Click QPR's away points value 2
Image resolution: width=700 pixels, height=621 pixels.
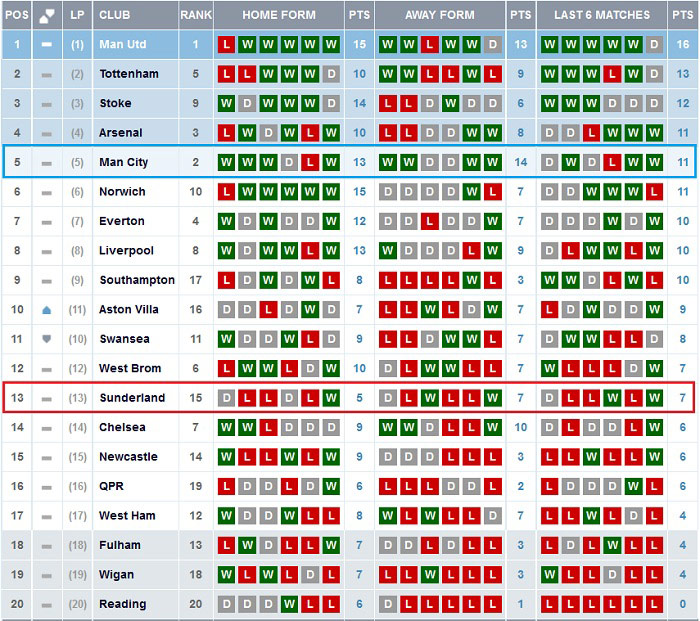[x=521, y=487]
